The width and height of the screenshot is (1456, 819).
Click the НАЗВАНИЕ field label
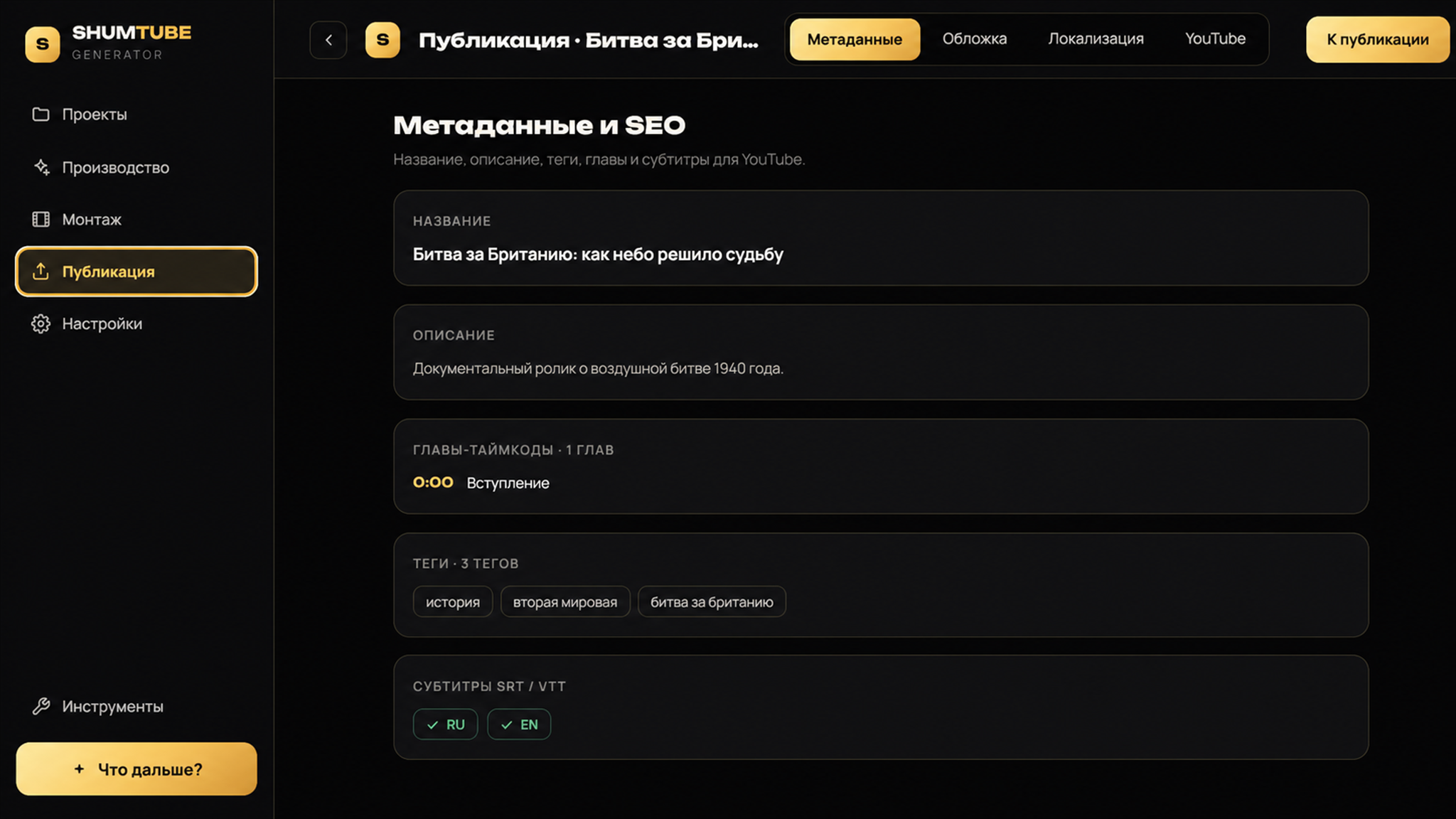[x=451, y=221]
